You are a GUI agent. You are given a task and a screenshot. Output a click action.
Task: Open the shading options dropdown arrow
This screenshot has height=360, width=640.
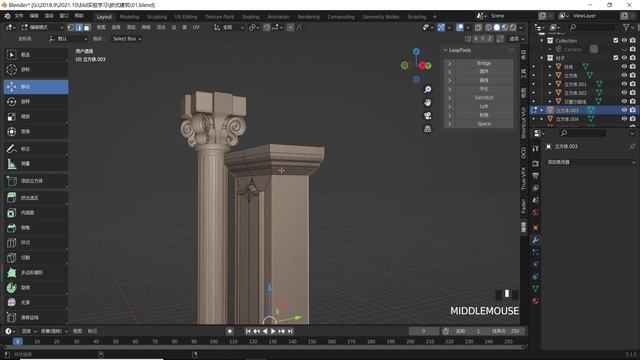(x=522, y=27)
